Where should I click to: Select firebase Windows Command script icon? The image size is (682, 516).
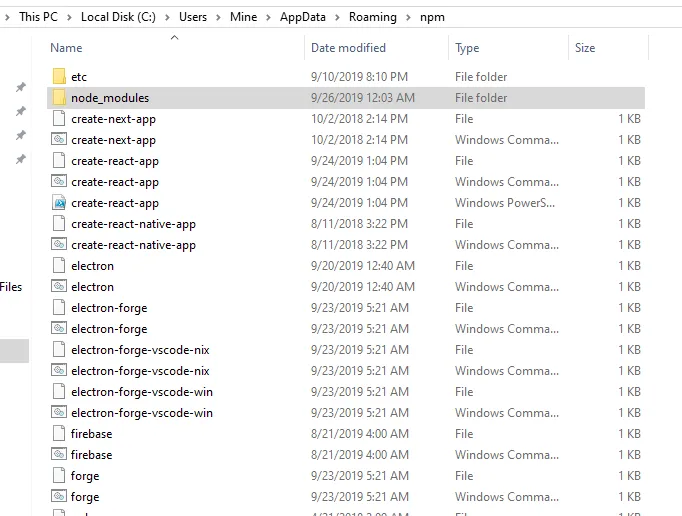(59, 454)
